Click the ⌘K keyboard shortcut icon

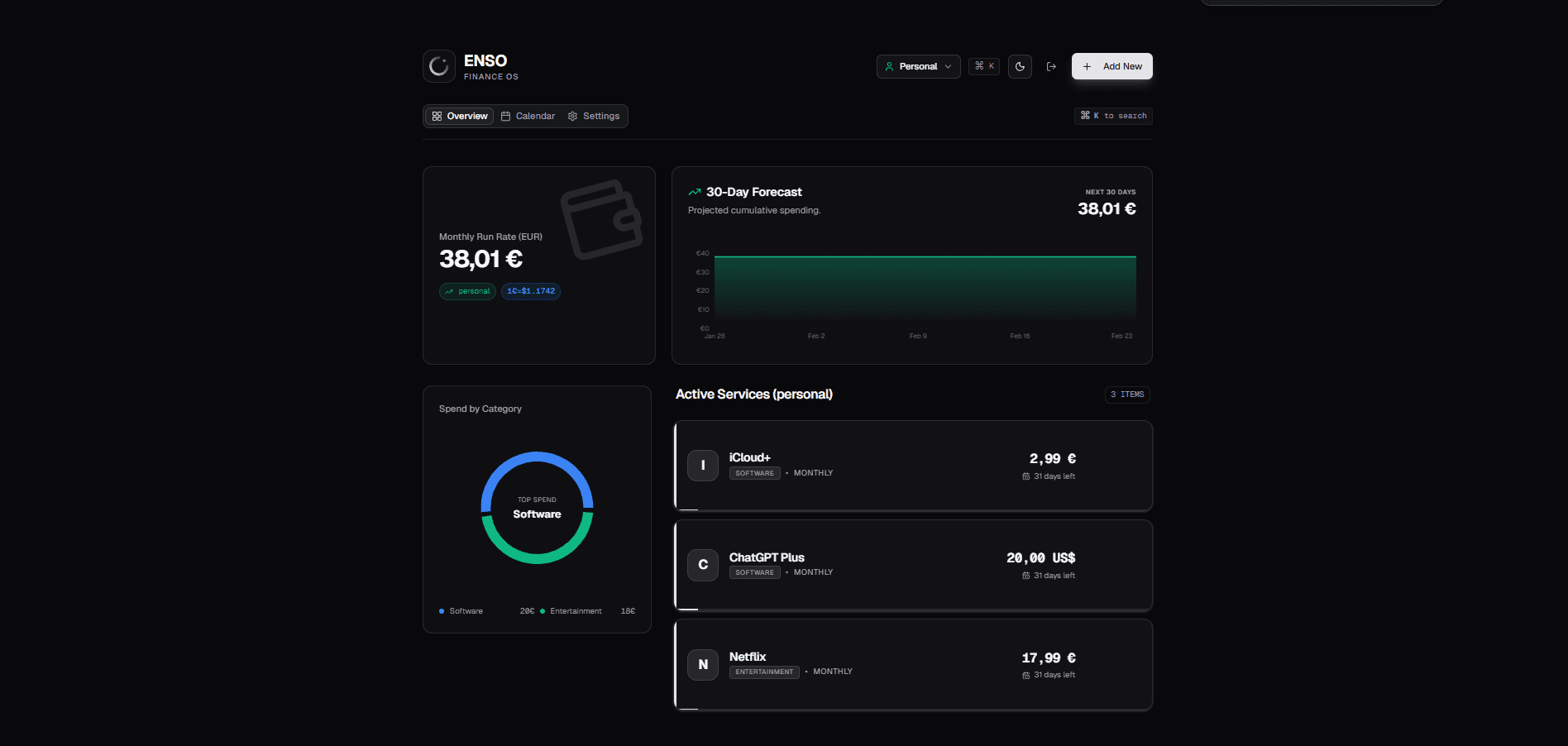pos(983,66)
